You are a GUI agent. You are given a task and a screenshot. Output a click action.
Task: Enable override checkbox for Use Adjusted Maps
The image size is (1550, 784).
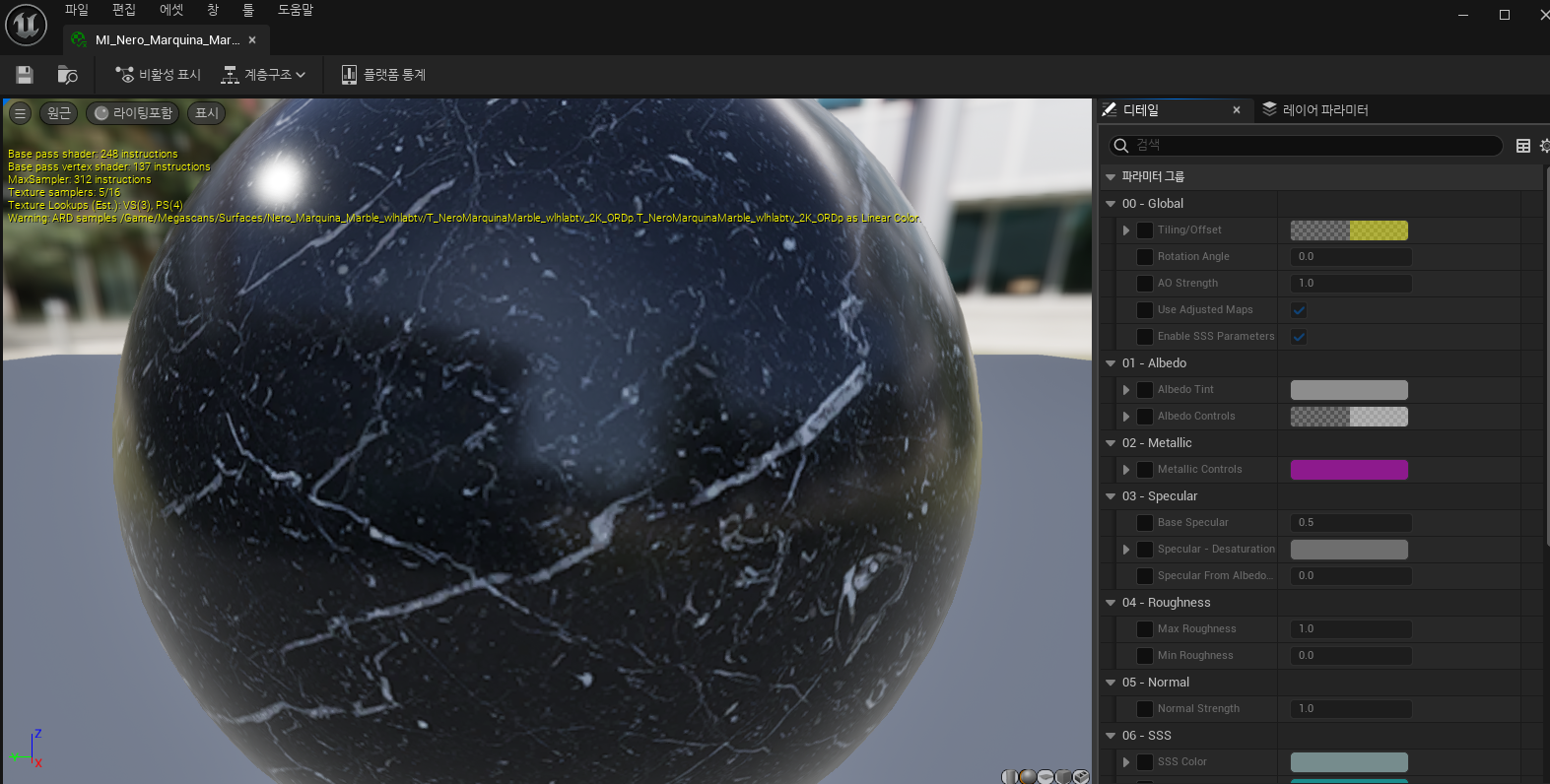(1145, 310)
